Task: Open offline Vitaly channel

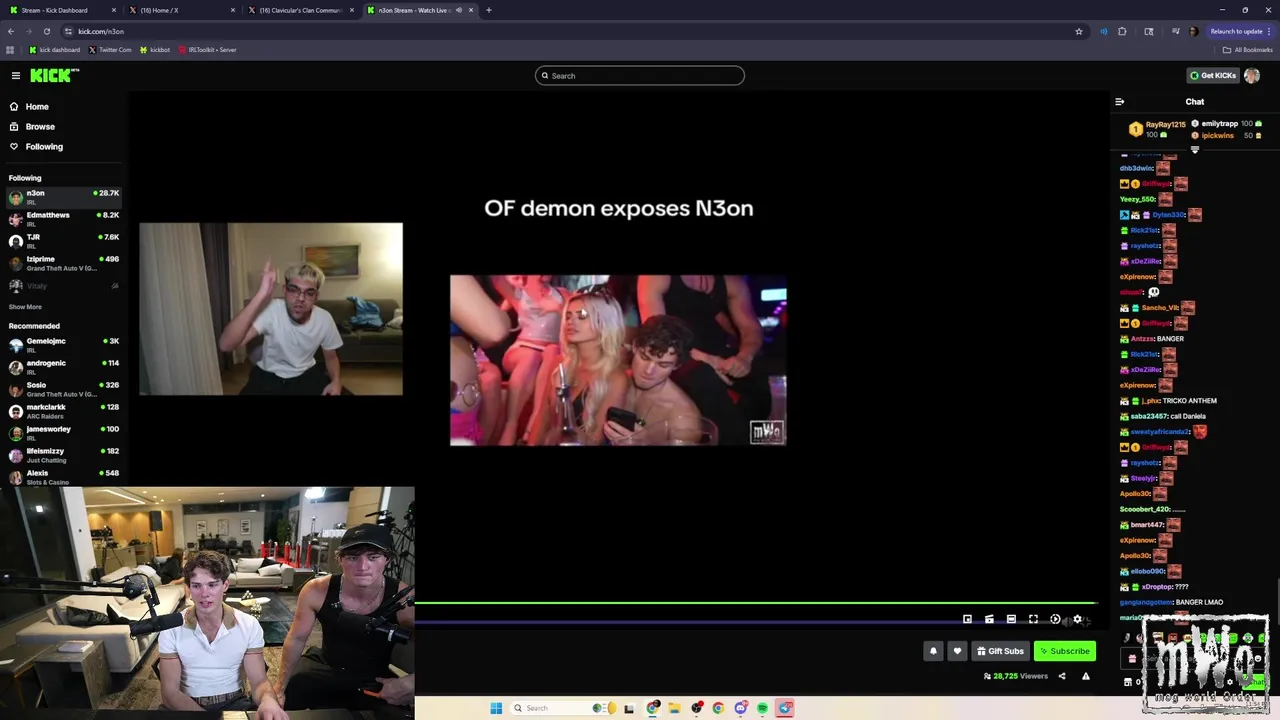Action: [64, 286]
